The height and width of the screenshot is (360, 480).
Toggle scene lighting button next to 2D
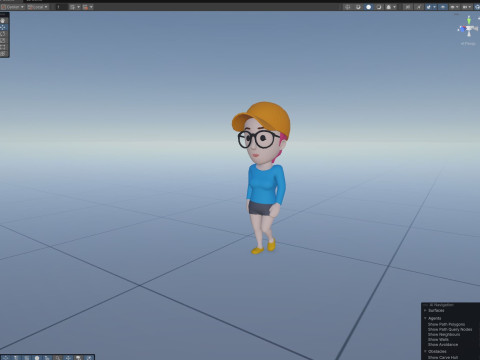(x=419, y=7)
